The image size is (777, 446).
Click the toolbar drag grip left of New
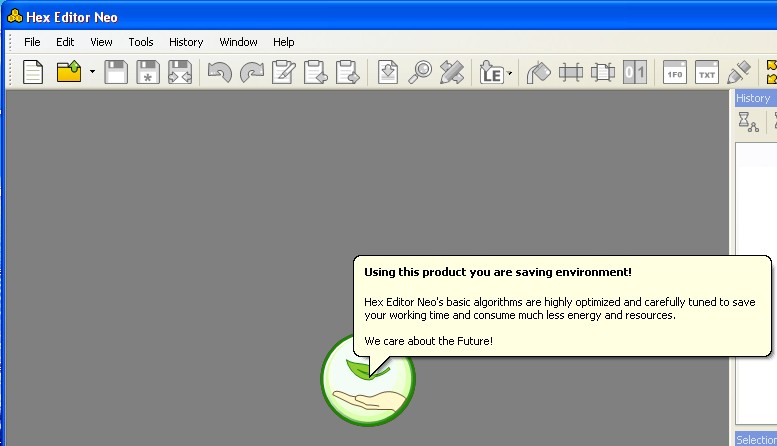click(10, 72)
